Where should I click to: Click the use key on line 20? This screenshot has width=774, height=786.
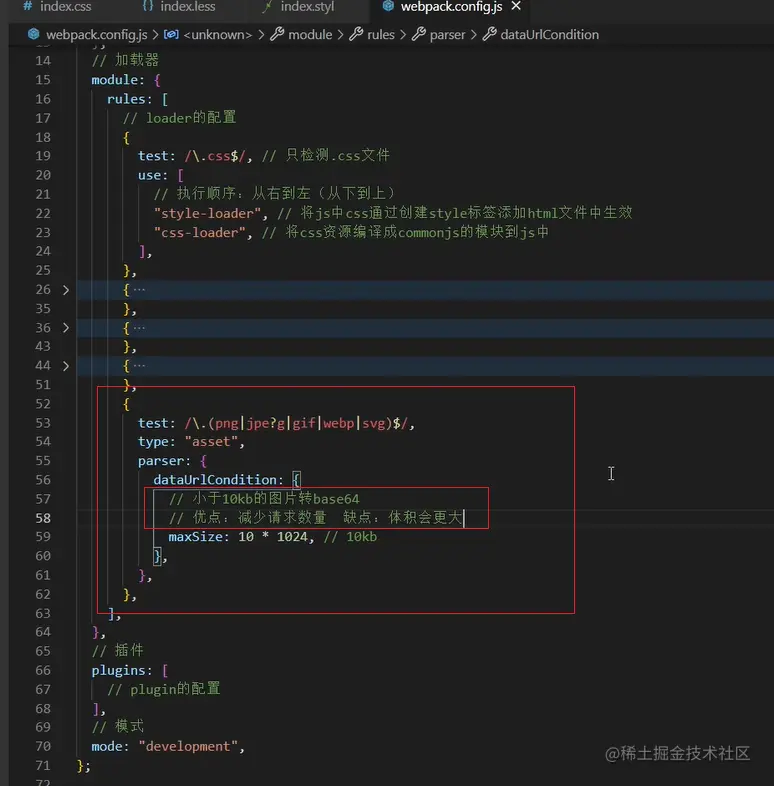(149, 175)
